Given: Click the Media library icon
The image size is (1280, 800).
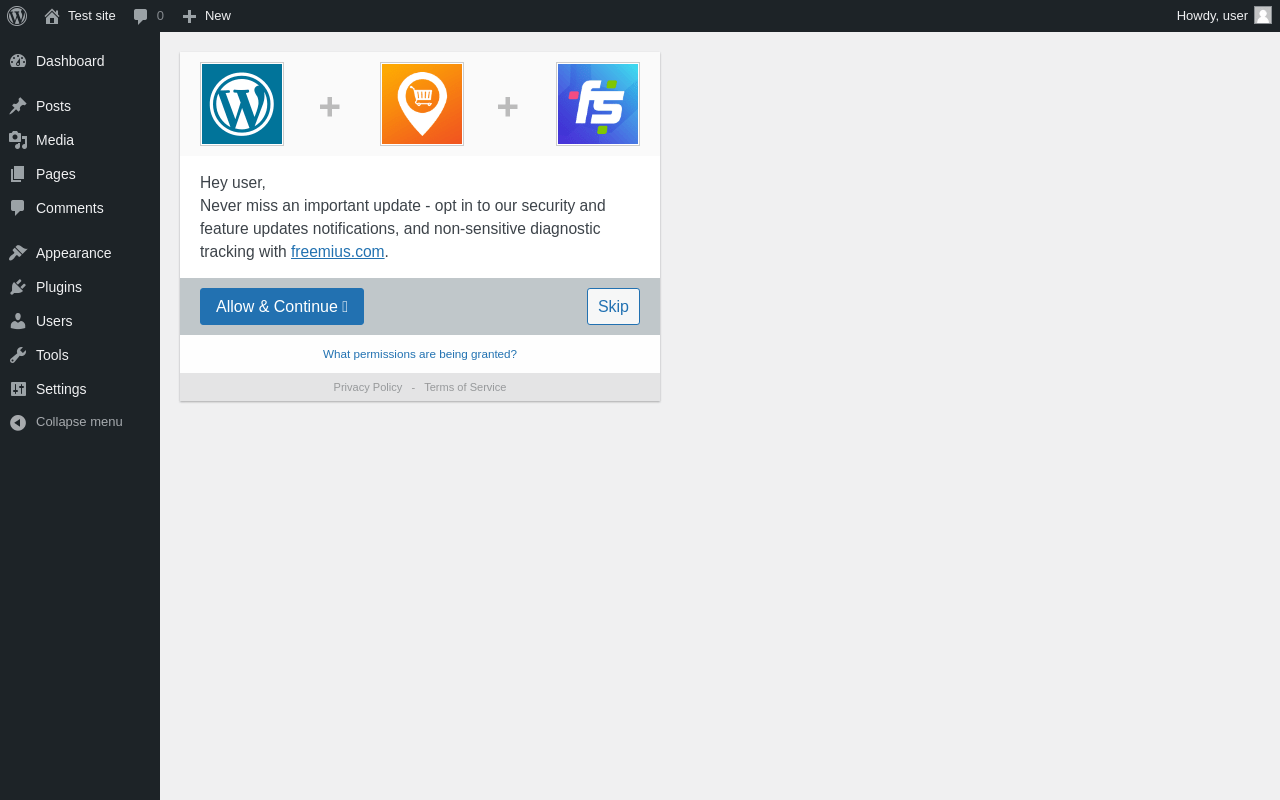Looking at the screenshot, I should coord(18,140).
